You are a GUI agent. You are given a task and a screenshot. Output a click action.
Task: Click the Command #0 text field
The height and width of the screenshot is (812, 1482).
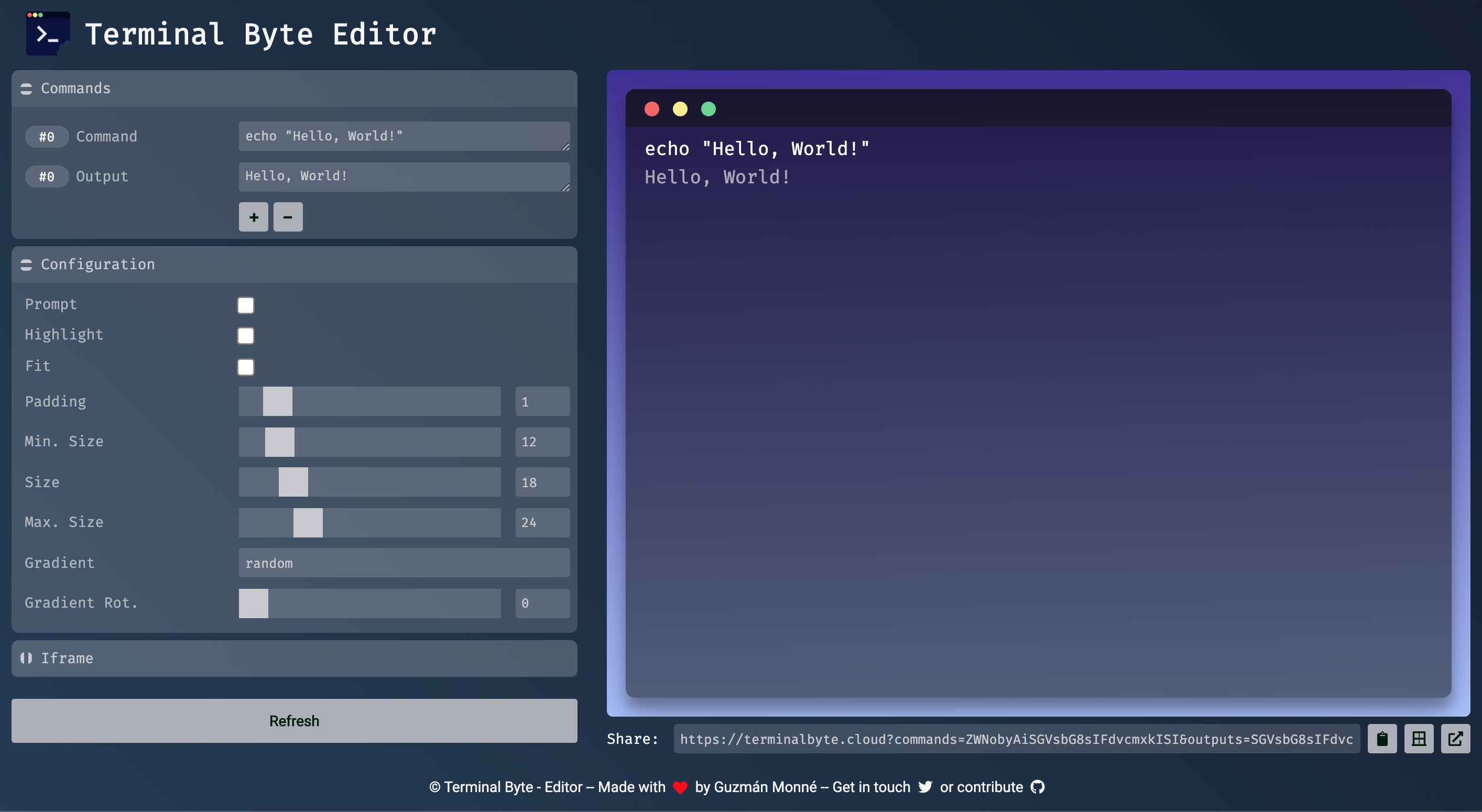[404, 136]
